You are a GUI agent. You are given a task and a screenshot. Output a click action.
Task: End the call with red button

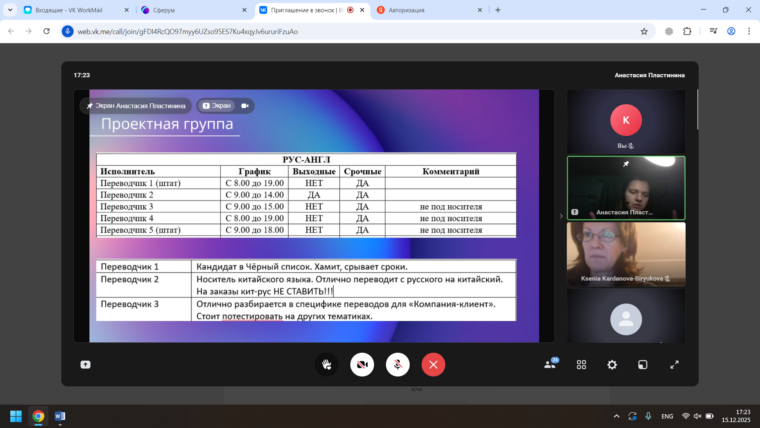point(433,365)
